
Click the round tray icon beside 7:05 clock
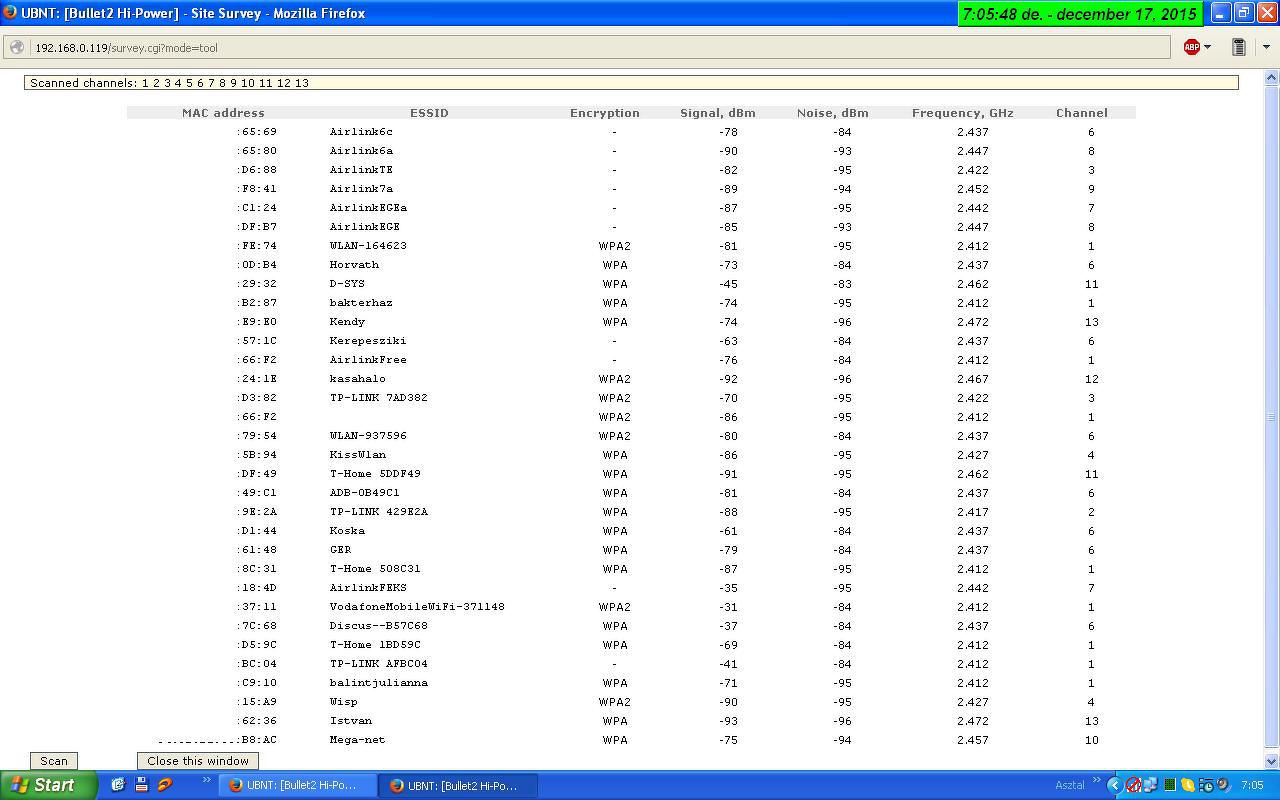1223,785
